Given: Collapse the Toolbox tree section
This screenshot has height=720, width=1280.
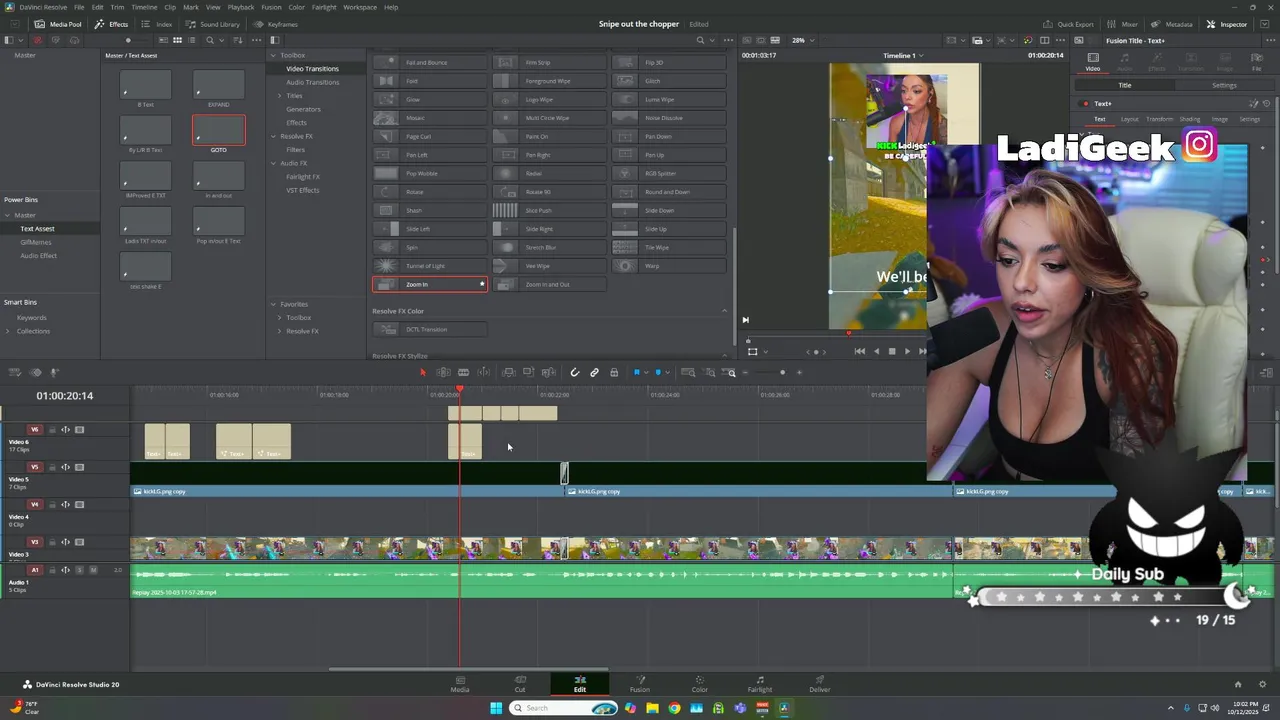Looking at the screenshot, I should pos(273,55).
